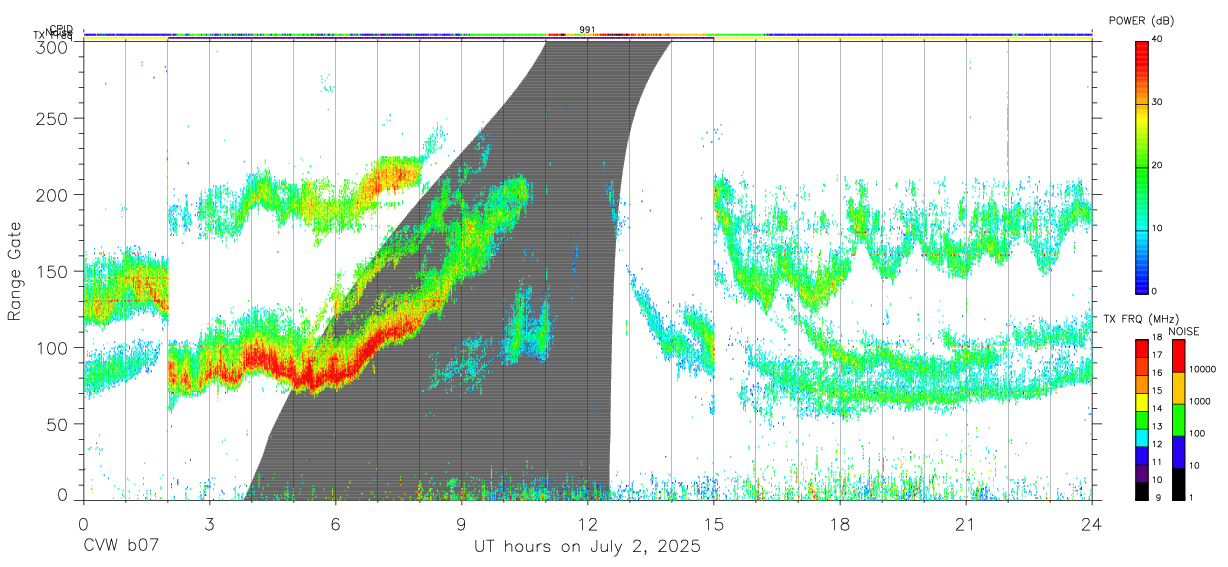Click the 18 label on TX FRQ scale
The image size is (1228, 567).
pos(1158,338)
